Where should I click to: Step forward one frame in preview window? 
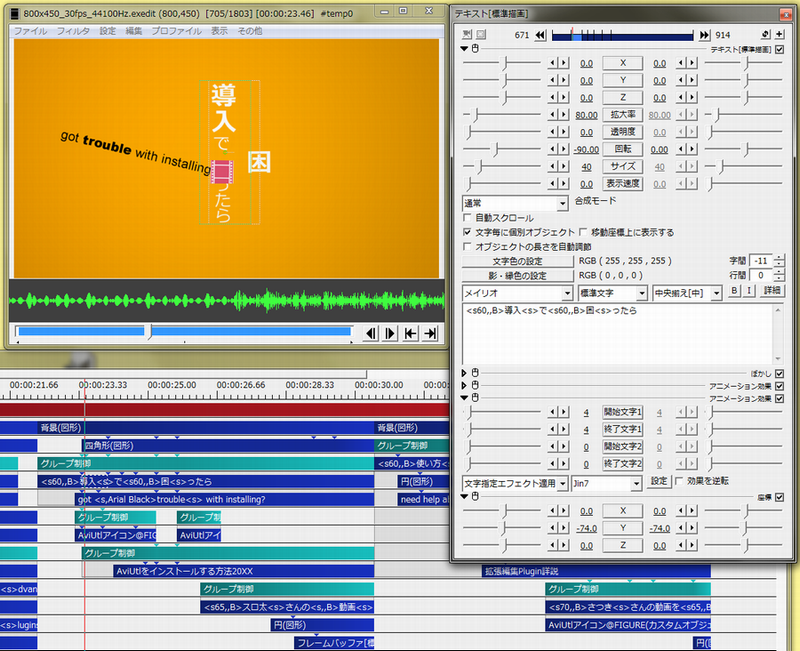[x=391, y=334]
